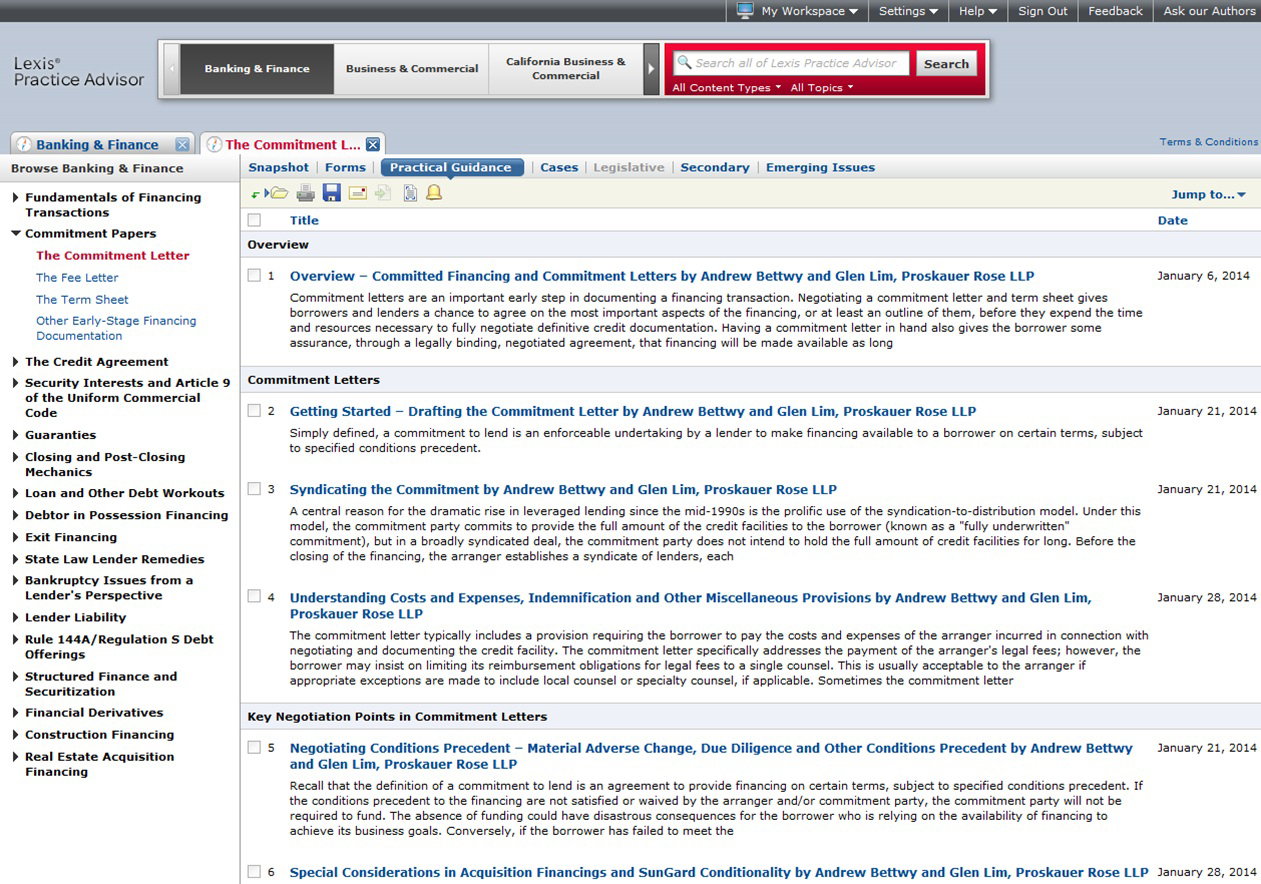Click the monitor icon beside My Workspace
The height and width of the screenshot is (884, 1261).
[x=745, y=11]
